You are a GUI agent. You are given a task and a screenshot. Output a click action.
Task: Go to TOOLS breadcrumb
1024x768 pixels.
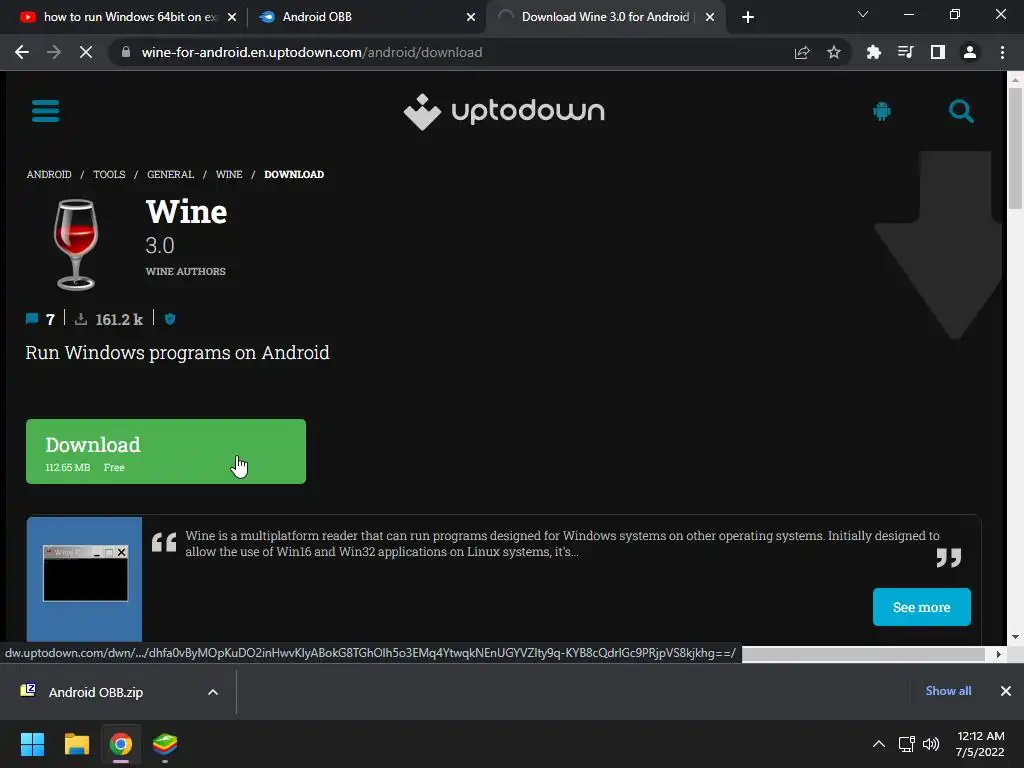pyautogui.click(x=109, y=174)
